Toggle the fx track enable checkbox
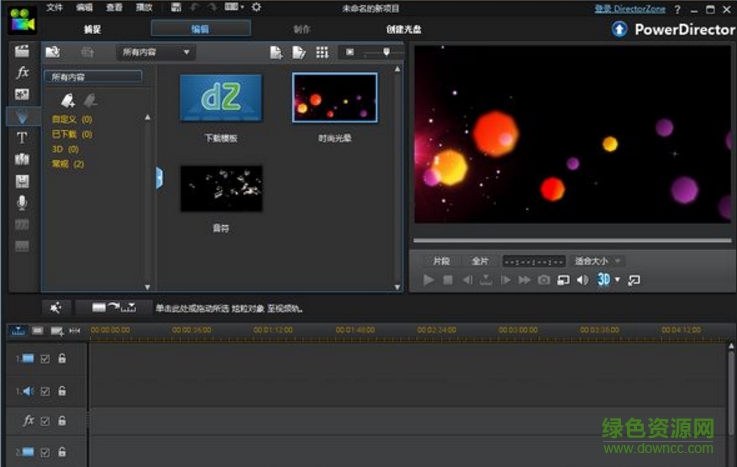 click(x=45, y=421)
